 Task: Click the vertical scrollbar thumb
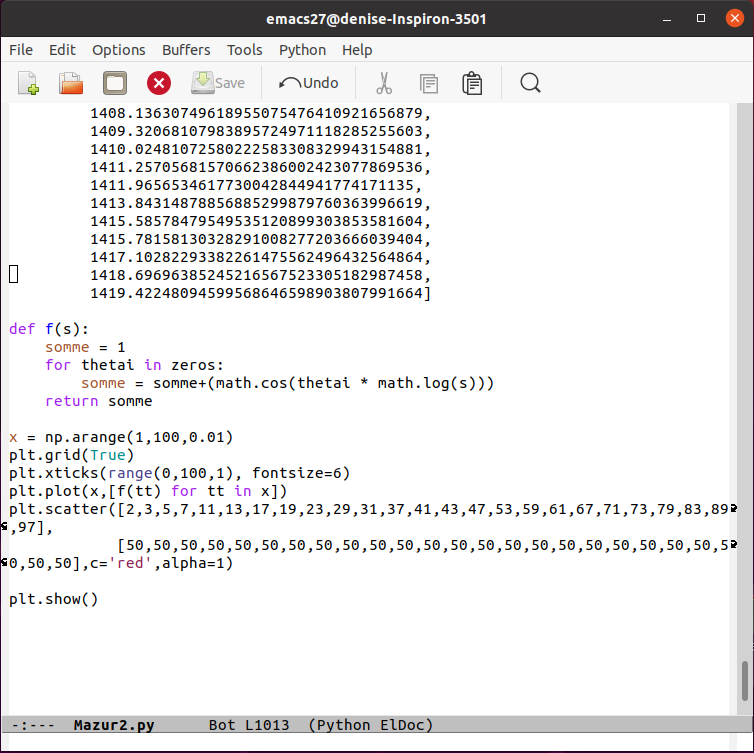click(x=744, y=681)
